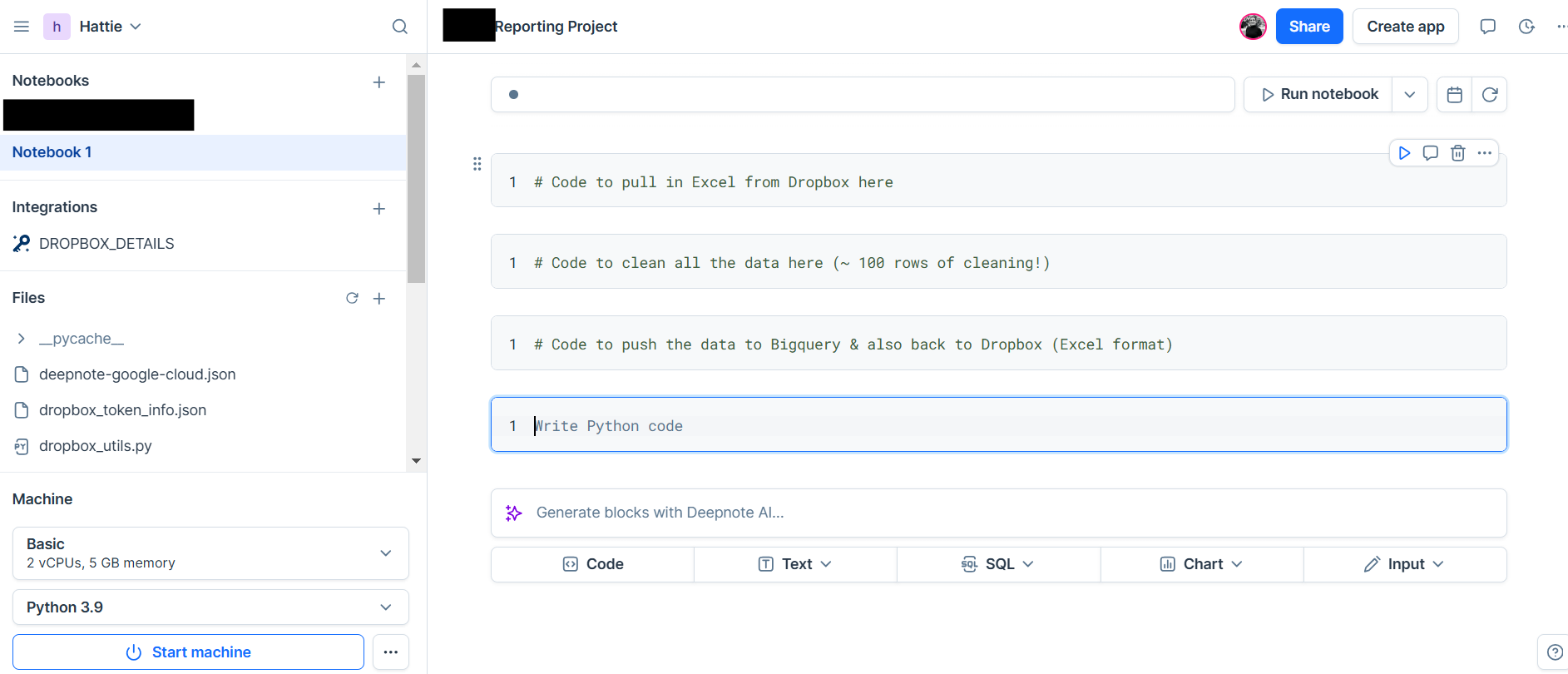Expand the __pycache__ folder
Viewport: 1568px width, 674px height.
[x=22, y=339]
